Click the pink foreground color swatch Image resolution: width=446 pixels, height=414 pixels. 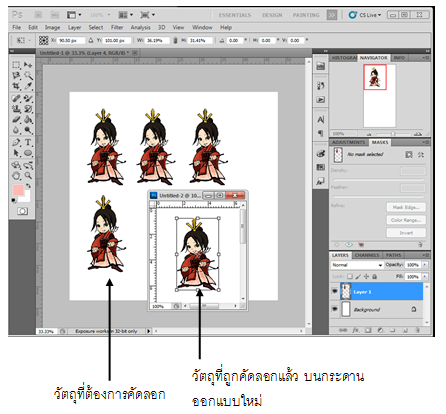pyautogui.click(x=18, y=190)
